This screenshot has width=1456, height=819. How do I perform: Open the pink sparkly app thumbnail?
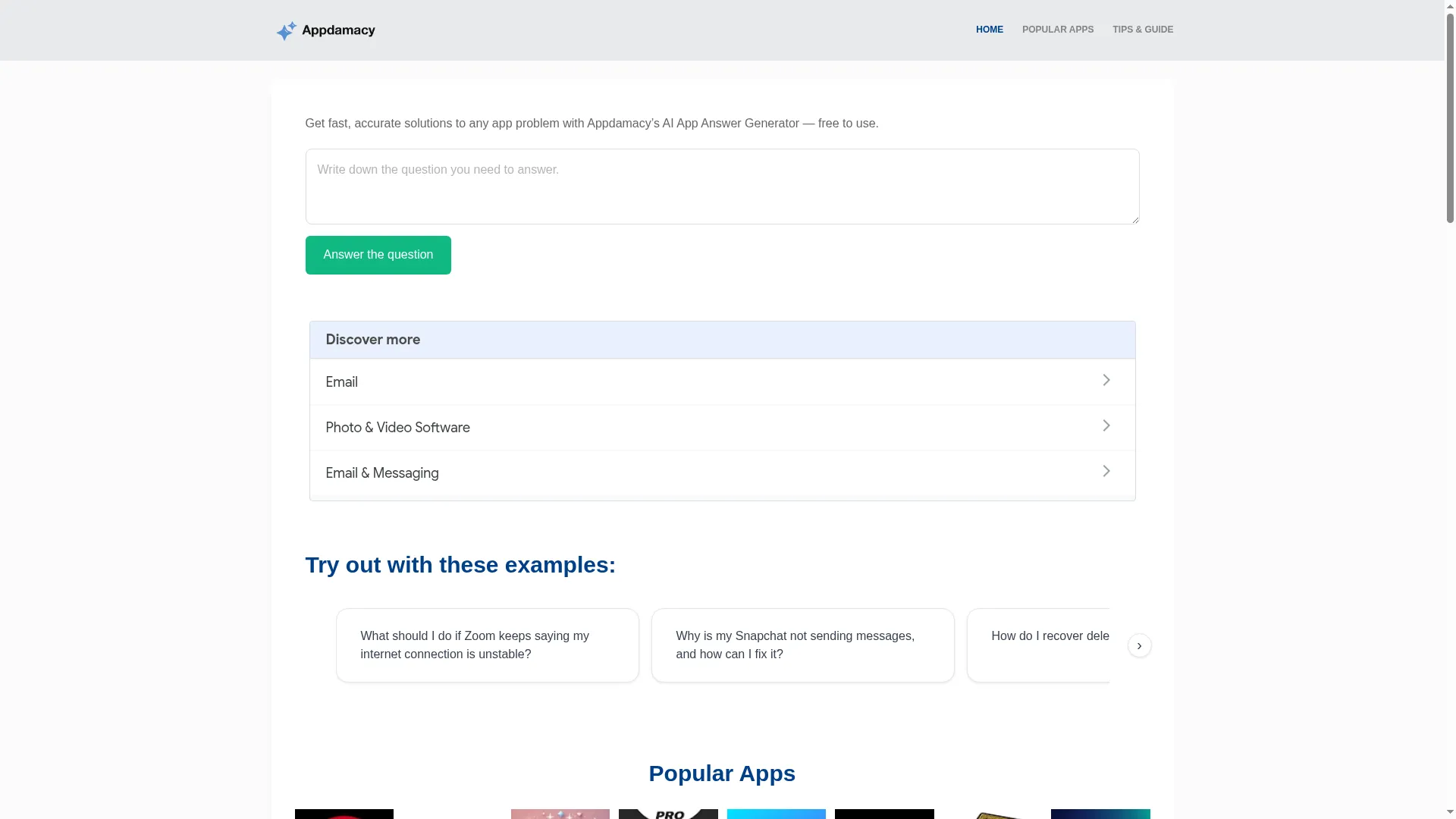coord(560,814)
